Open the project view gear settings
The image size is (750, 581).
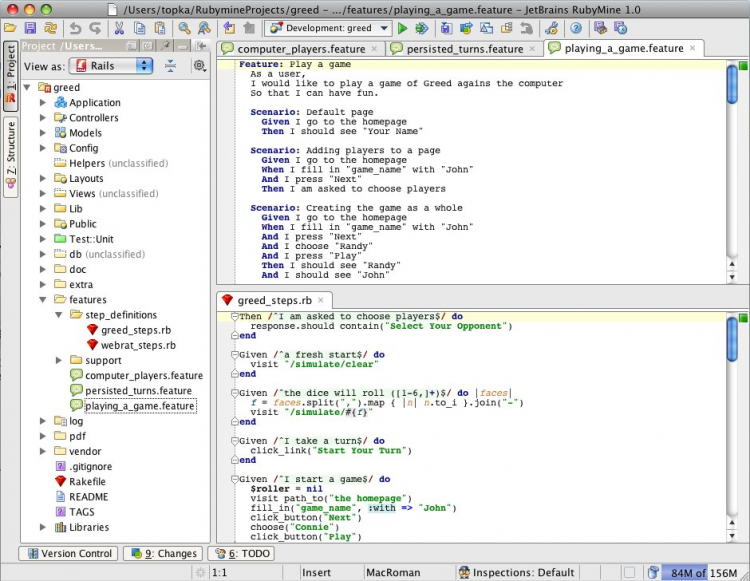click(199, 66)
